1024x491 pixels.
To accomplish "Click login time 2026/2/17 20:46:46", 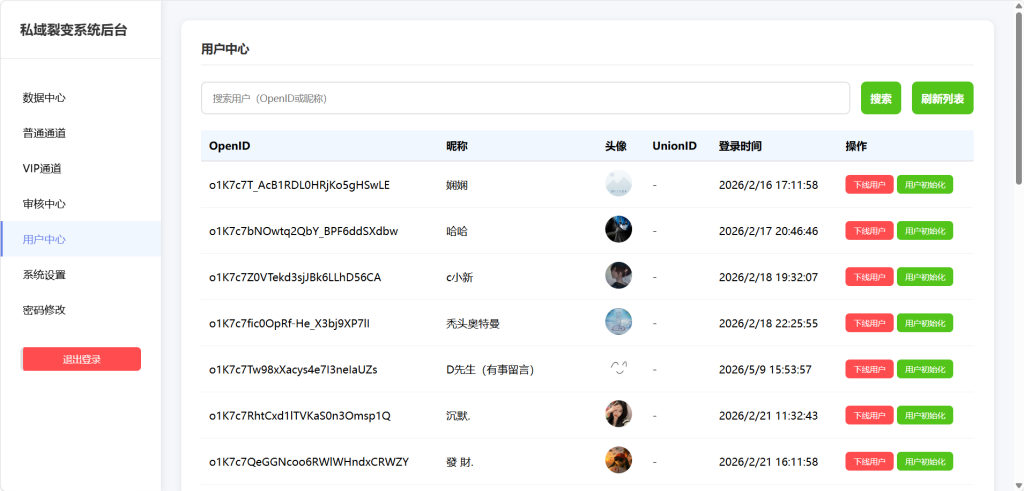I will point(769,231).
